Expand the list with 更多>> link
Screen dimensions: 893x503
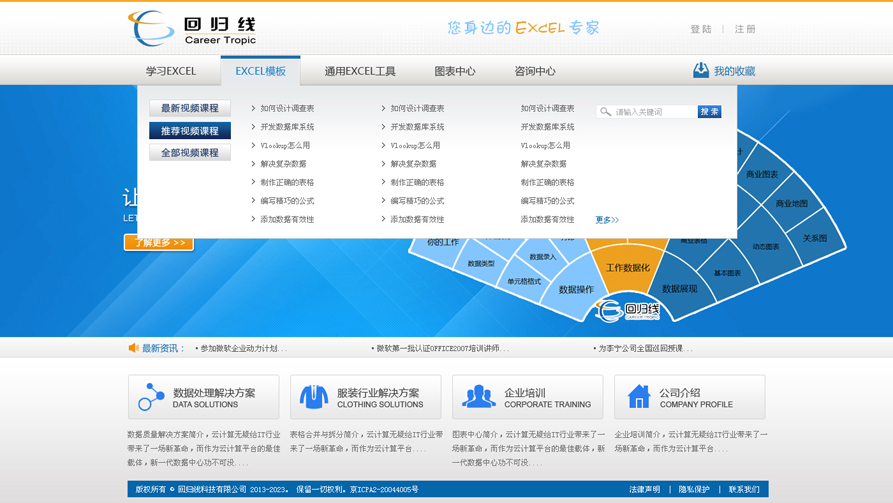point(607,220)
